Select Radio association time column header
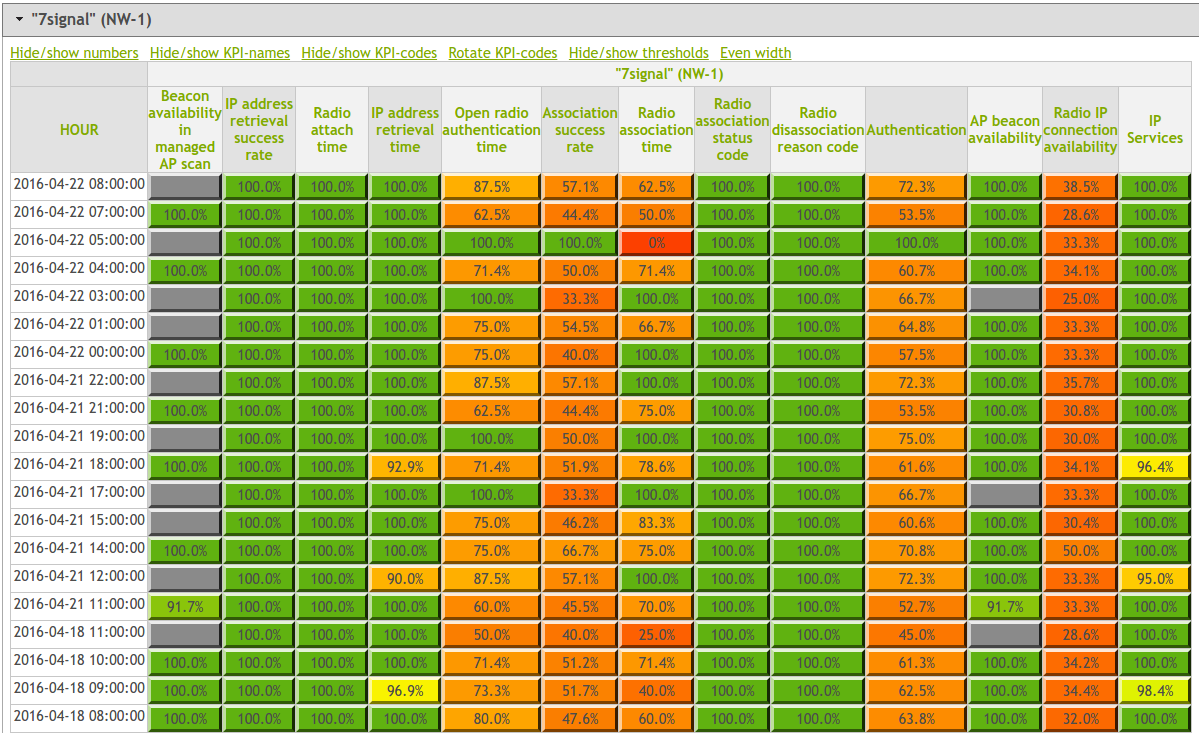Viewport: 1199px width, 733px height. pos(656,130)
